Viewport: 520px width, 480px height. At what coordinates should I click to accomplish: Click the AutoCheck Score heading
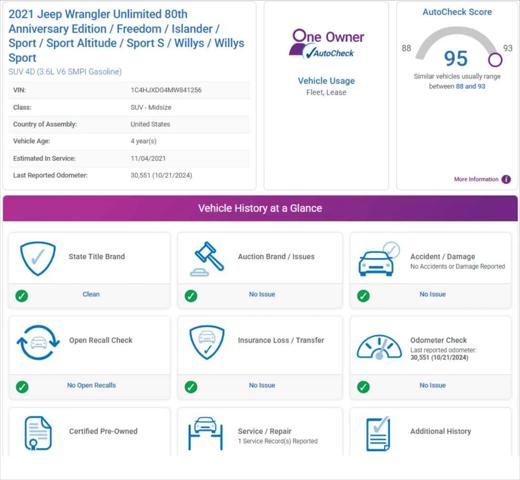click(x=457, y=12)
